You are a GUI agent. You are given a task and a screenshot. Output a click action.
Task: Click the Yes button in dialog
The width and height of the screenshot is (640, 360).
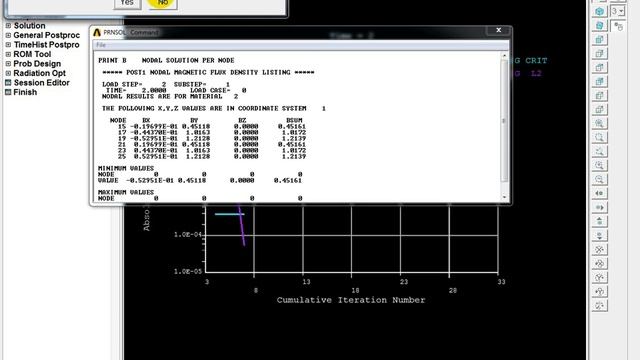point(127,3)
